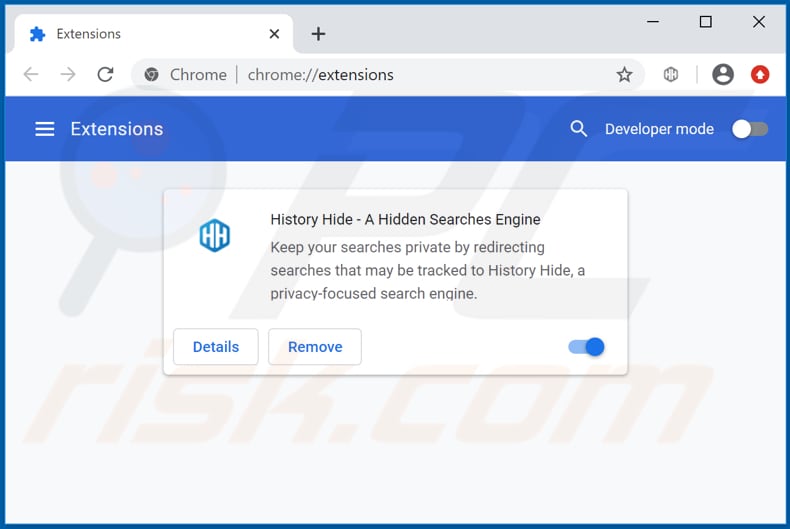The width and height of the screenshot is (790, 529).
Task: Open a new tab with plus button
Action: pyautogui.click(x=318, y=34)
